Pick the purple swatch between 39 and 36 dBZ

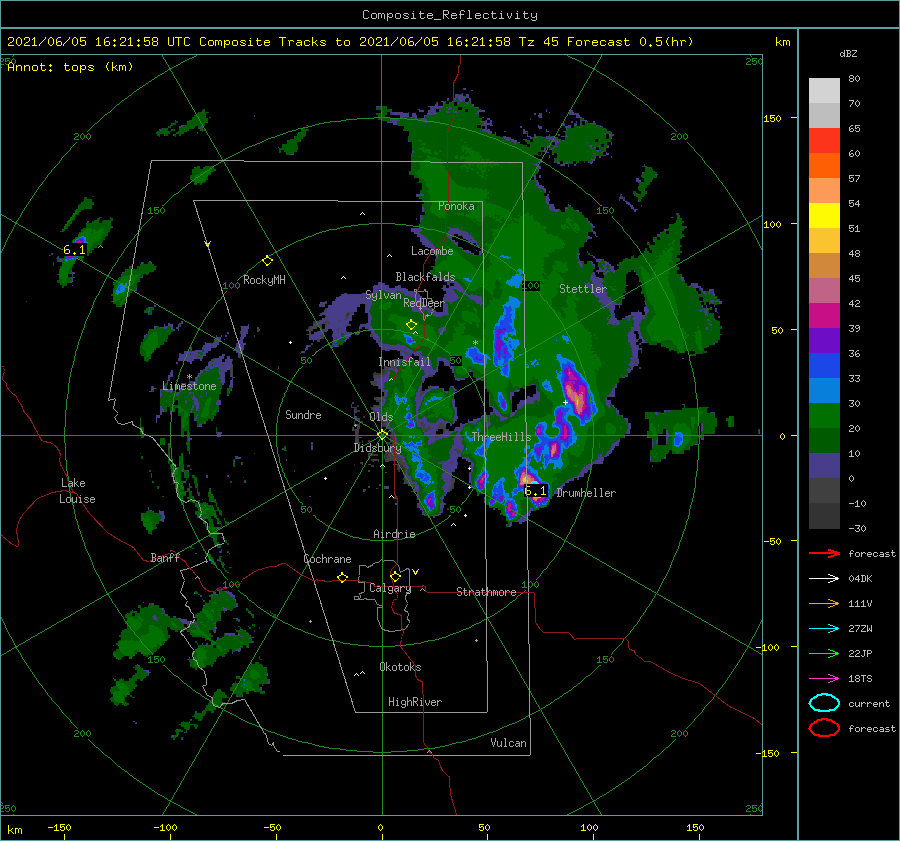coord(824,341)
